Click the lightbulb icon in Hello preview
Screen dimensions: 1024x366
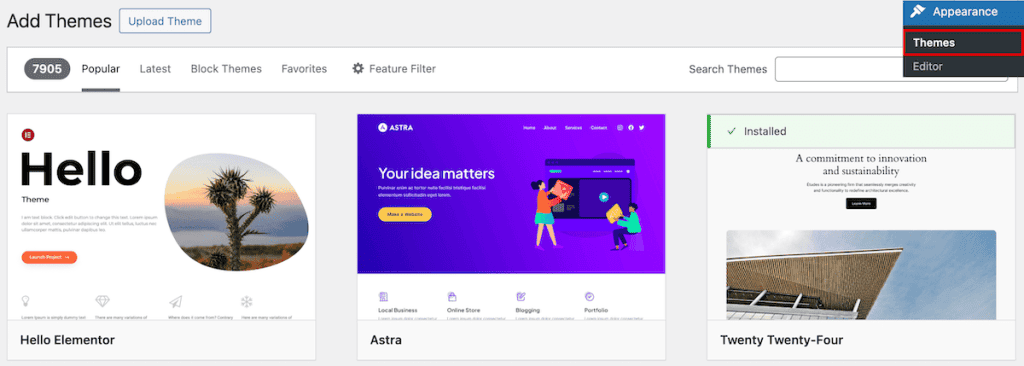26,301
